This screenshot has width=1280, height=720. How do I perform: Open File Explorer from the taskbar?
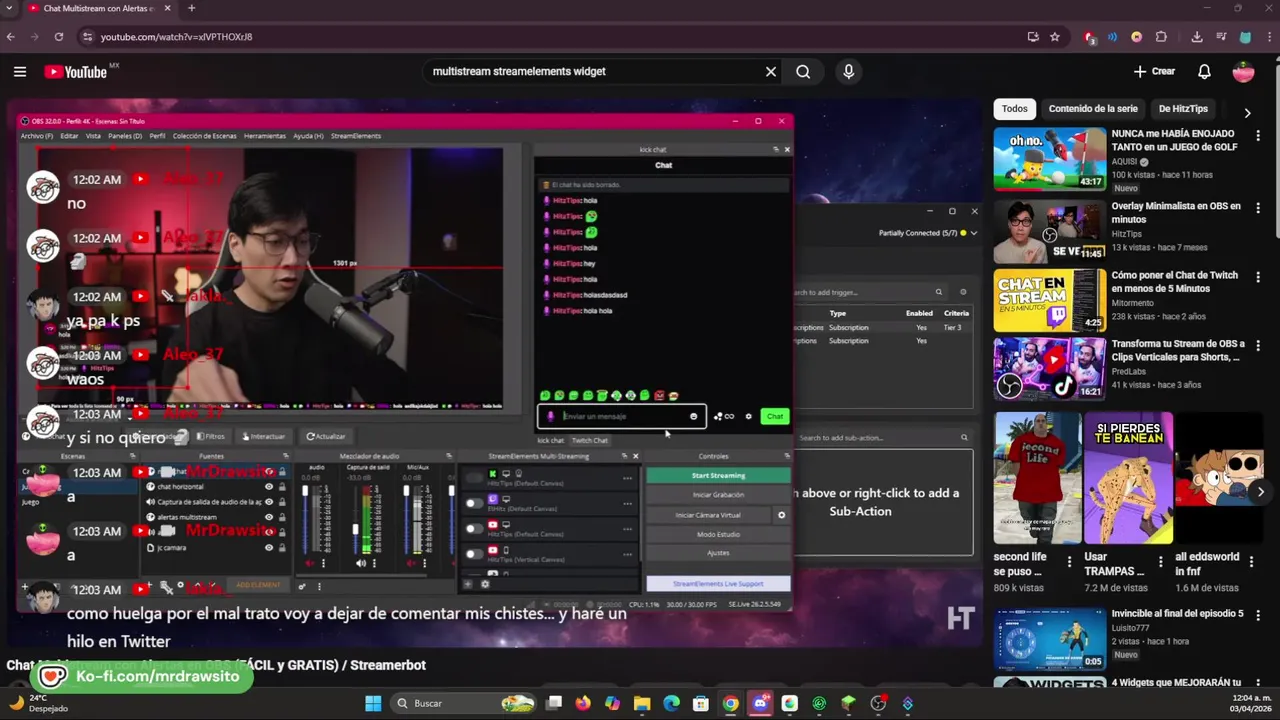tap(642, 703)
